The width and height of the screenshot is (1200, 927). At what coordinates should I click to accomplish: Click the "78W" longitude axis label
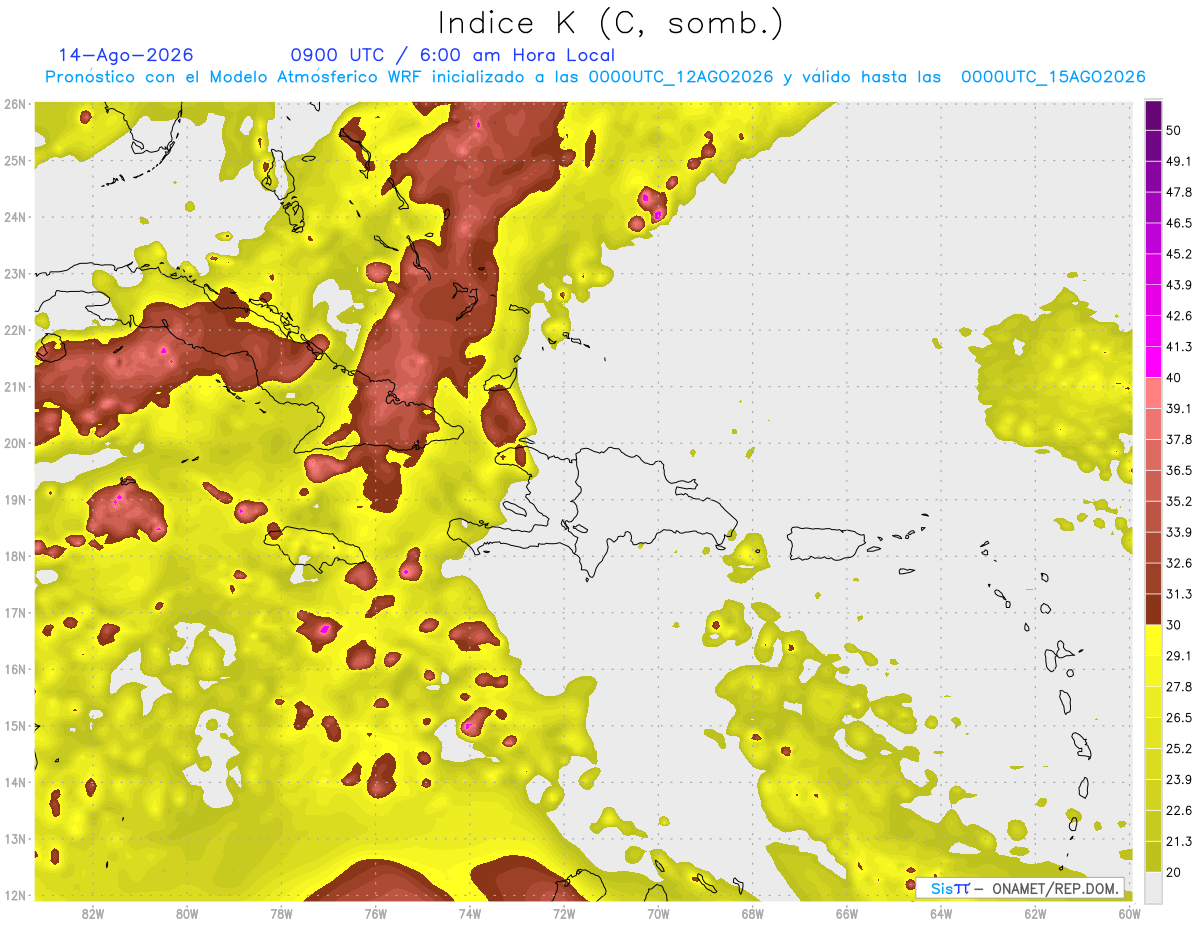(x=281, y=914)
